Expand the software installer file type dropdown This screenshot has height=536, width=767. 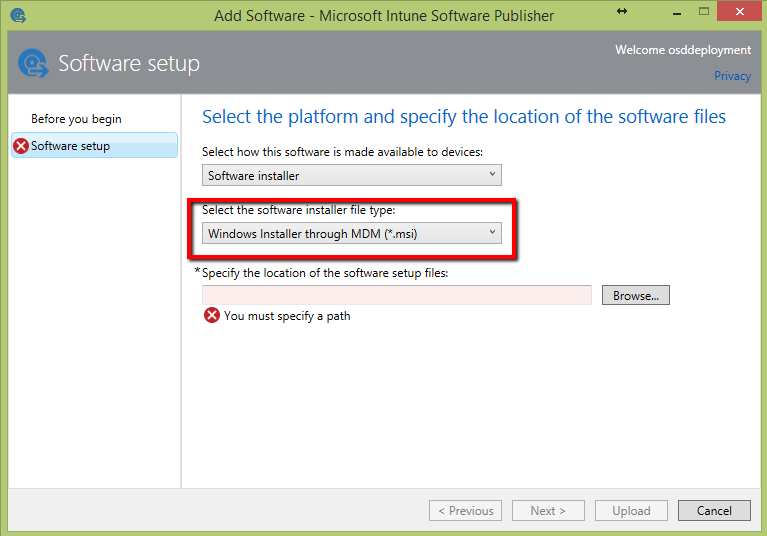351,233
